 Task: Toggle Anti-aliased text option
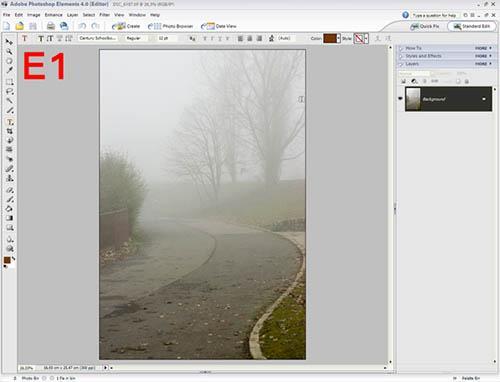click(192, 39)
